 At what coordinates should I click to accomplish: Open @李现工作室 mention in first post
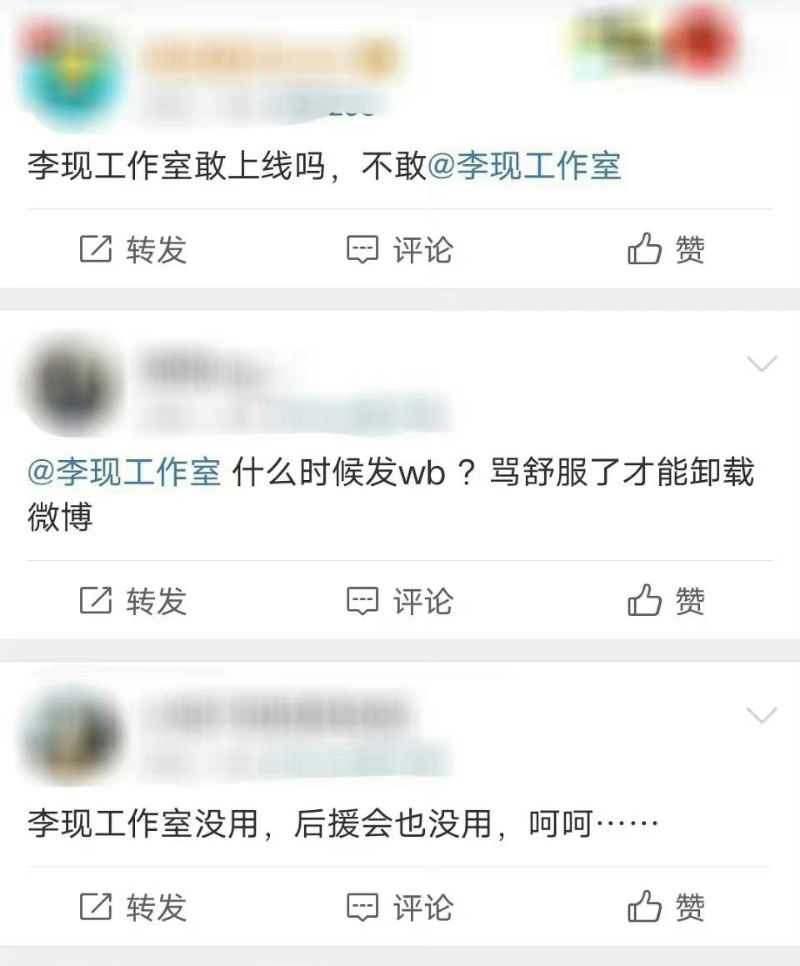[524, 166]
